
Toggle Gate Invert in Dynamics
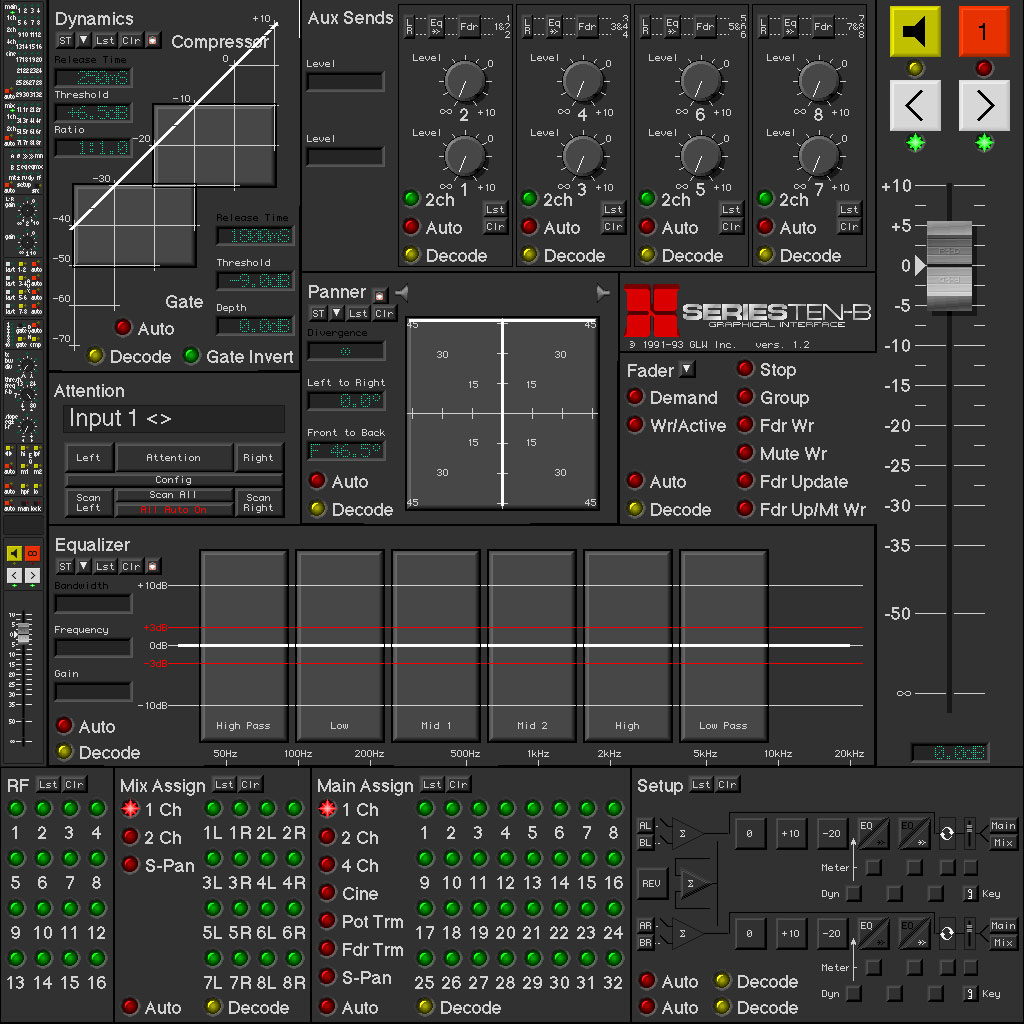[191, 356]
